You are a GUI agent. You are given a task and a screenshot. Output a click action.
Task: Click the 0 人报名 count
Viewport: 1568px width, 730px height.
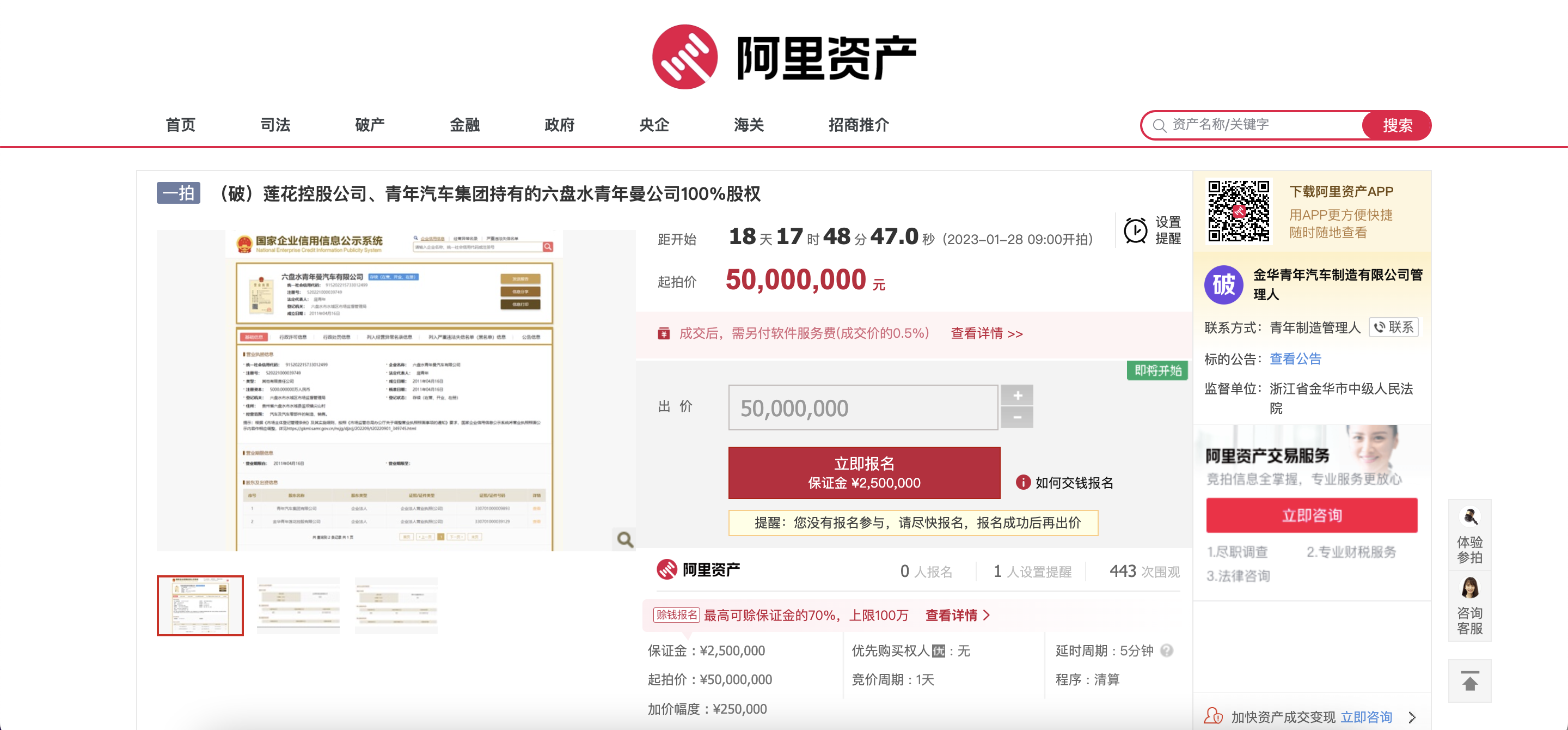[927, 571]
